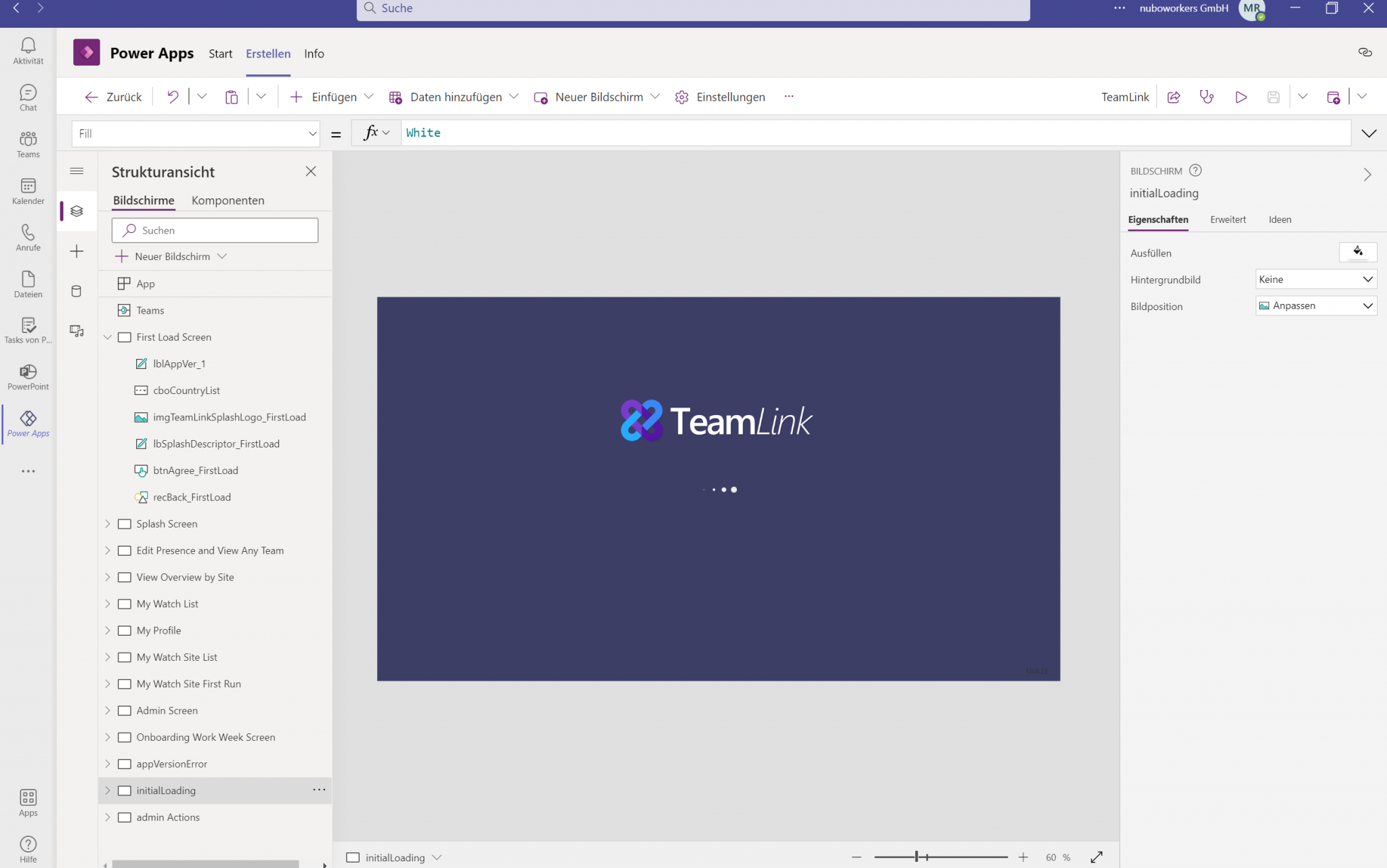1387x868 pixels.
Task: Select the Einfügen plus icon in left rail
Action: click(77, 251)
